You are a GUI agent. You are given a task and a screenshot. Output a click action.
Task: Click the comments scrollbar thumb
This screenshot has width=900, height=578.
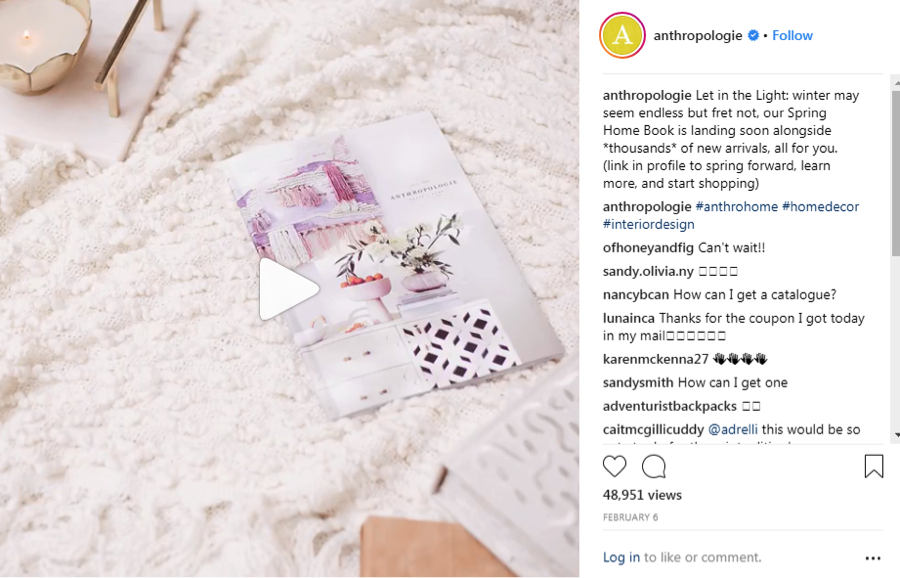tap(896, 173)
